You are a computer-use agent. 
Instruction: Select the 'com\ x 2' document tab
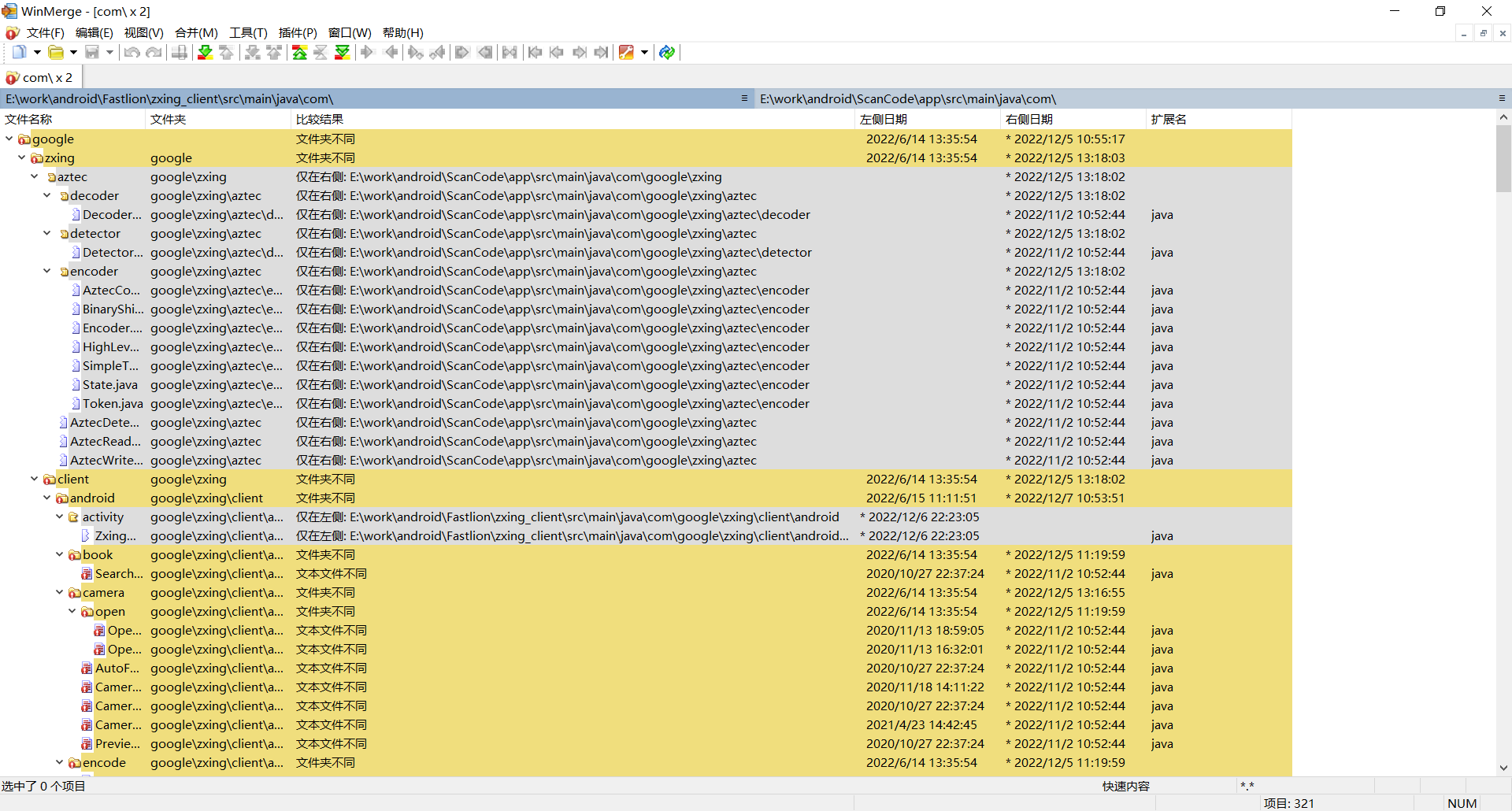(x=41, y=77)
